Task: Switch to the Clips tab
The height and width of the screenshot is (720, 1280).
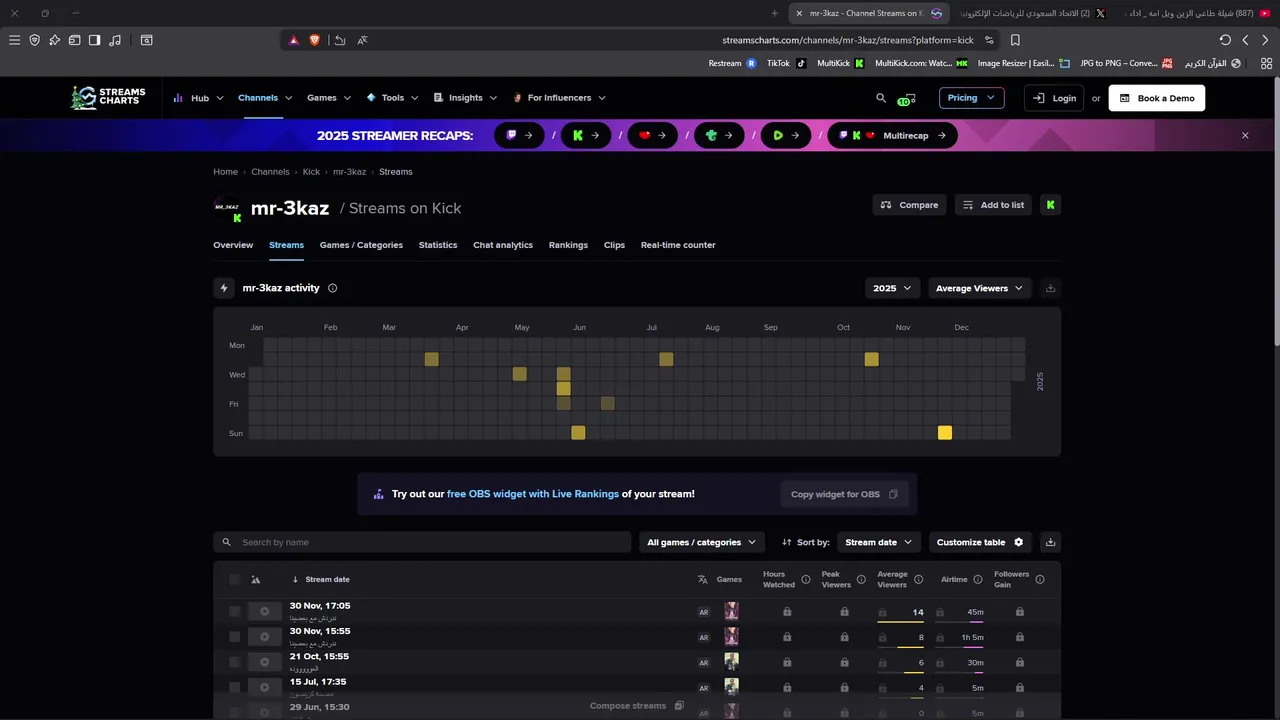Action: 614,245
